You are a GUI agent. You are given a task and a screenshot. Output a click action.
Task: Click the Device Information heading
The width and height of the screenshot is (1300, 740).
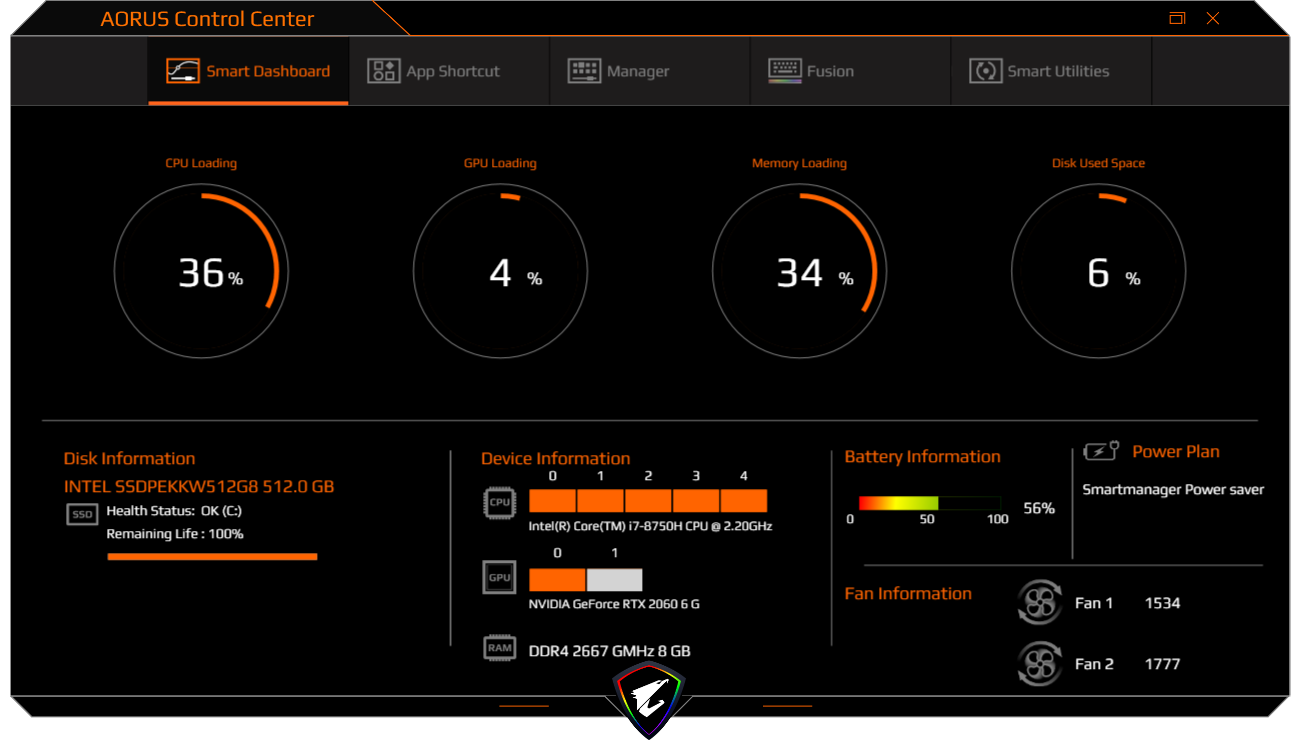click(556, 459)
